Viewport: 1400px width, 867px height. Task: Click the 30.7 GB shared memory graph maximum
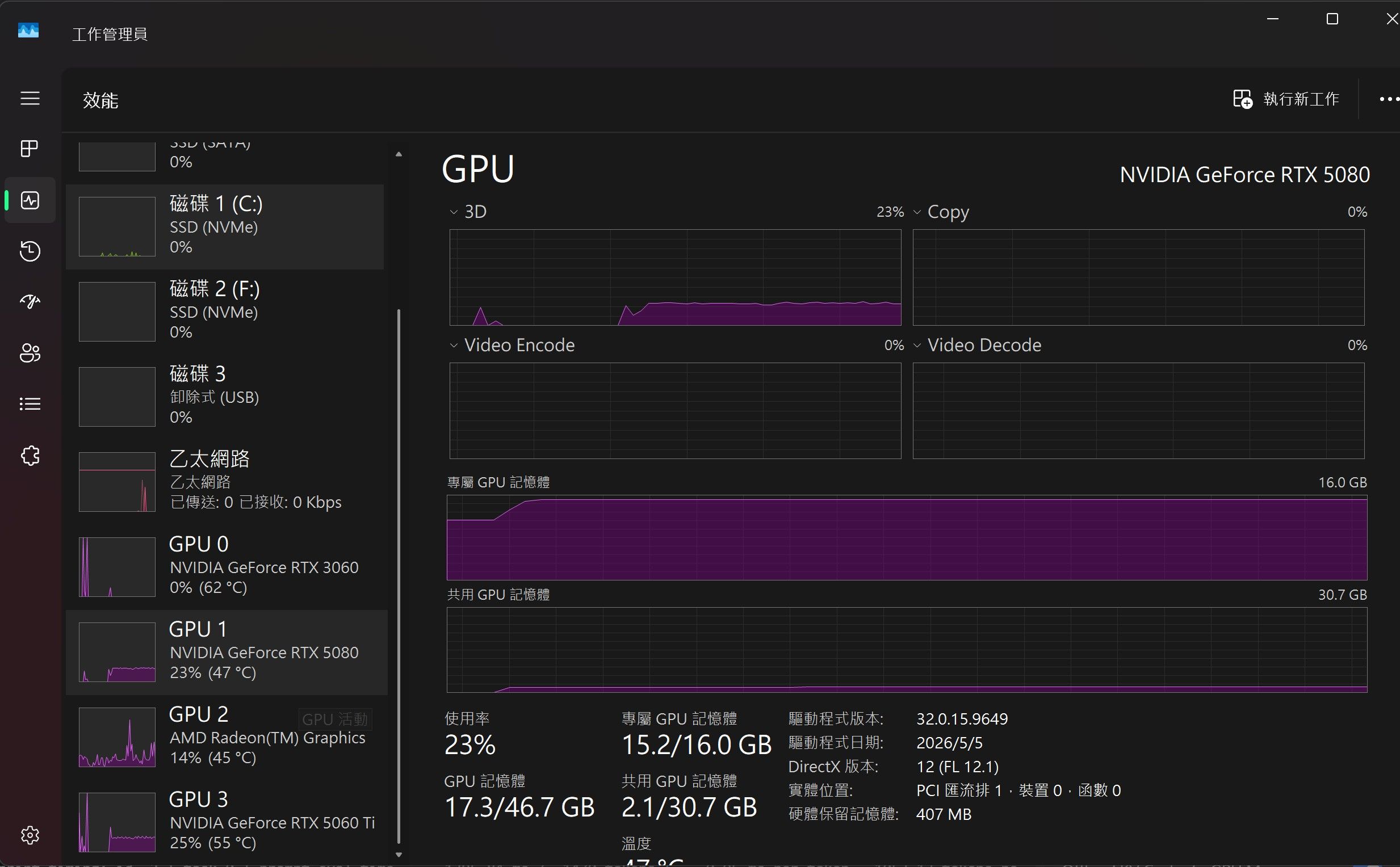(1343, 595)
